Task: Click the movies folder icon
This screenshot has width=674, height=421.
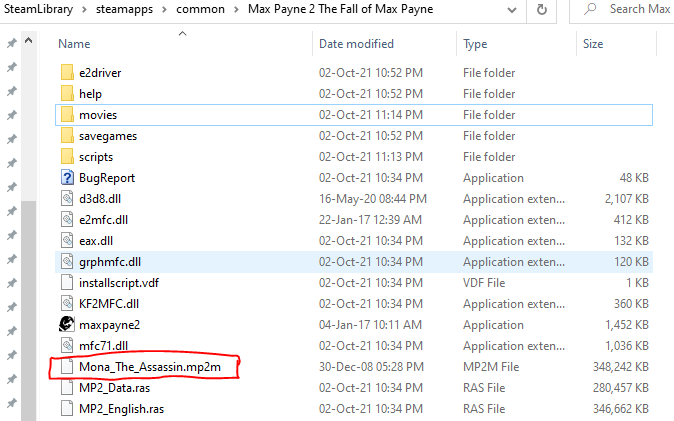Action: (67, 115)
